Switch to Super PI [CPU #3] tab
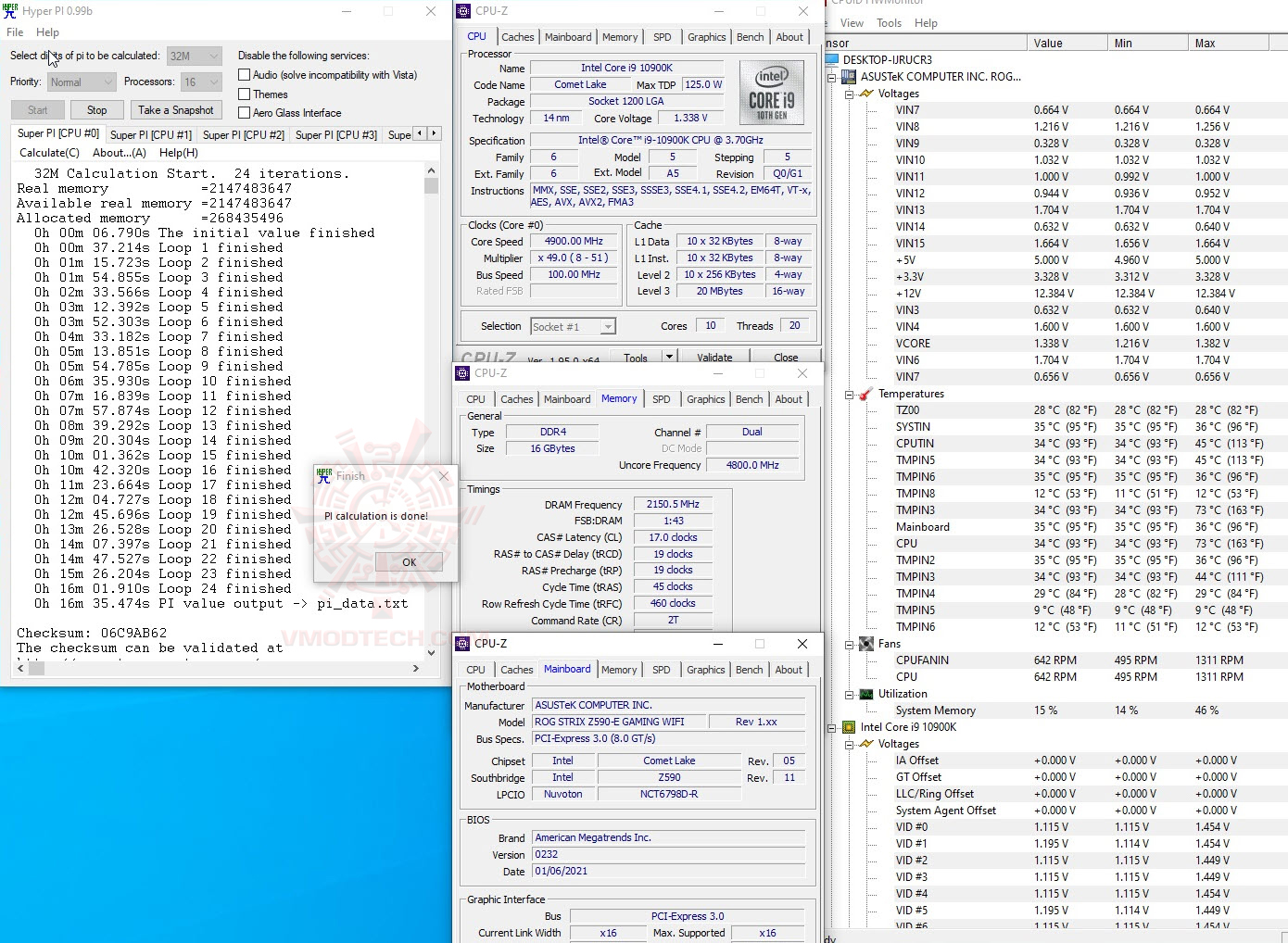The width and height of the screenshot is (1288, 943). point(336,135)
